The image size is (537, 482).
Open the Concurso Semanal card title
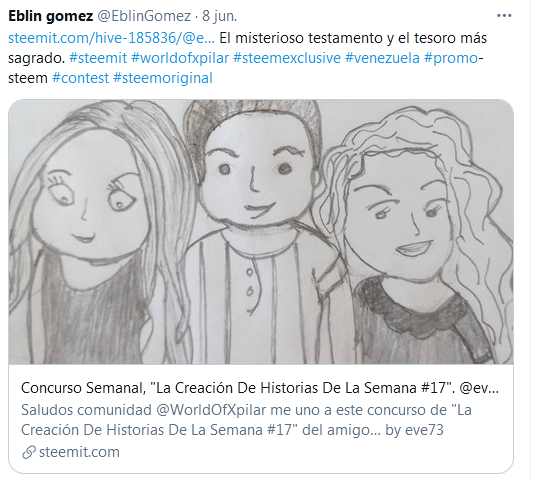260,388
